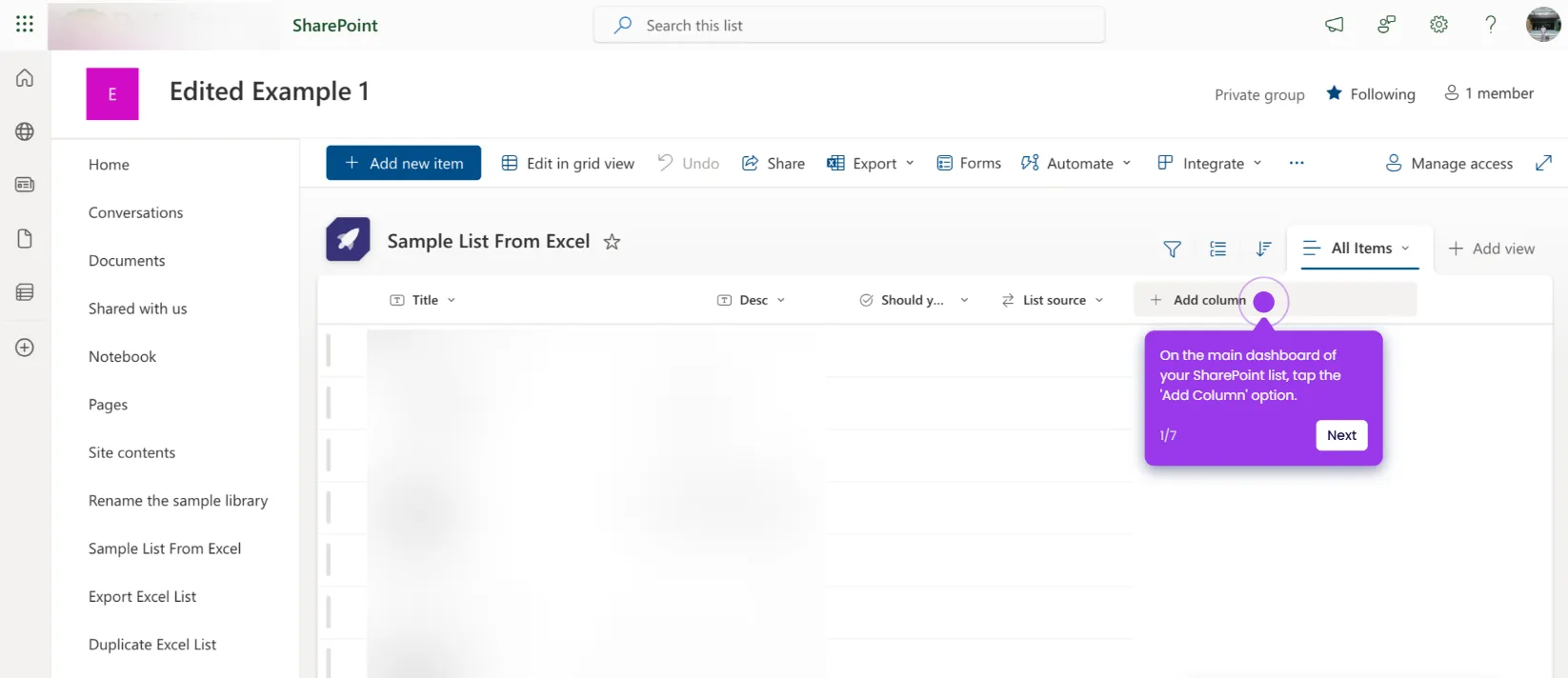Viewport: 1568px width, 678px height.
Task: Open the List source column menu
Action: pos(1053,300)
